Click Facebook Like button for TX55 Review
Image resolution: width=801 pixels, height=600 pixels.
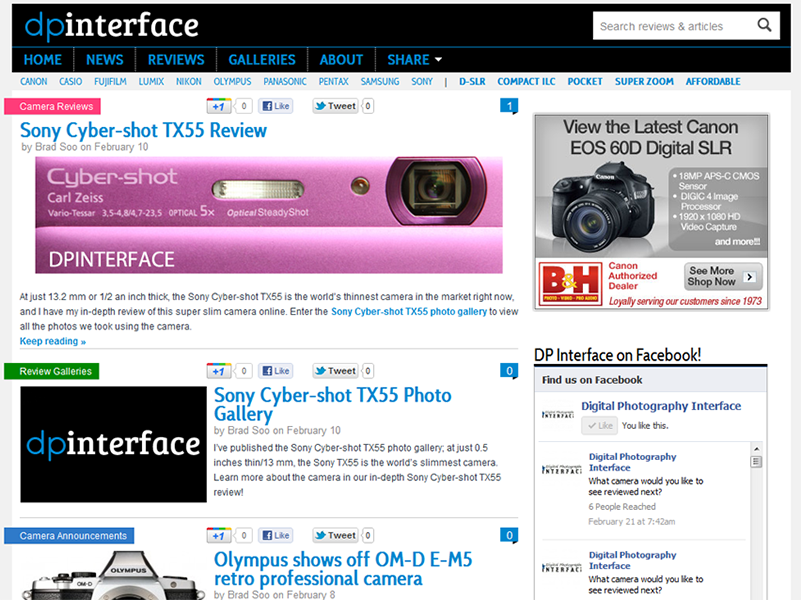click(x=276, y=106)
